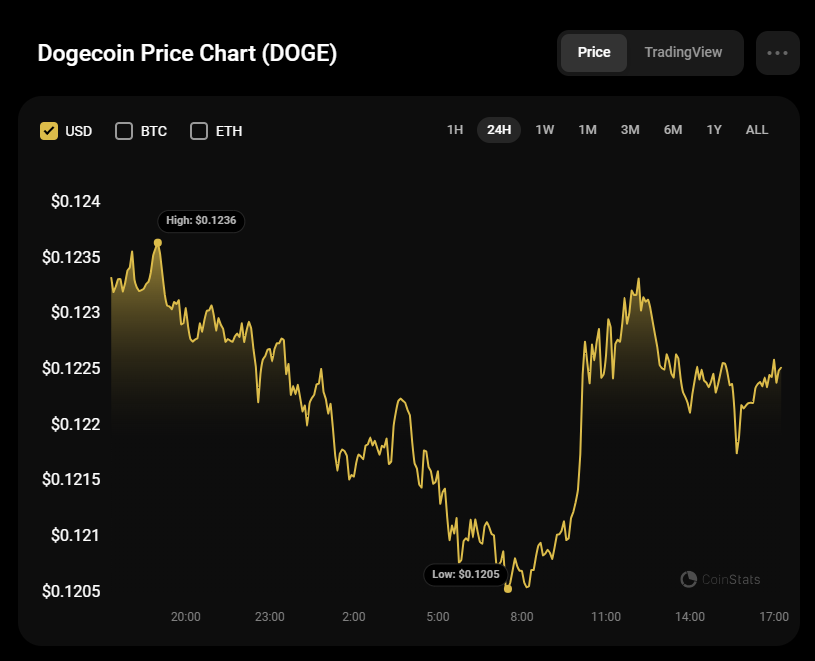Click the High $0.1236 price label
Image resolution: width=815 pixels, height=661 pixels.
pos(201,220)
